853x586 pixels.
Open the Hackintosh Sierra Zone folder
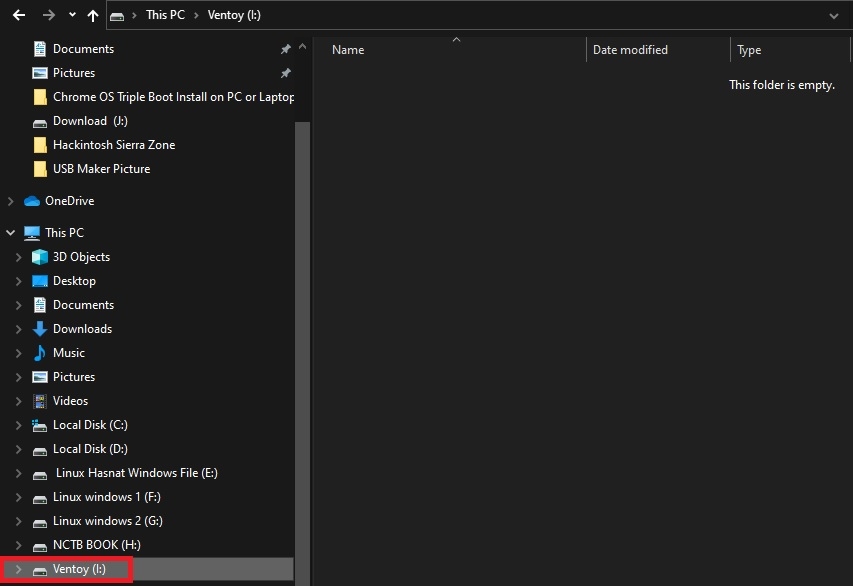(114, 145)
